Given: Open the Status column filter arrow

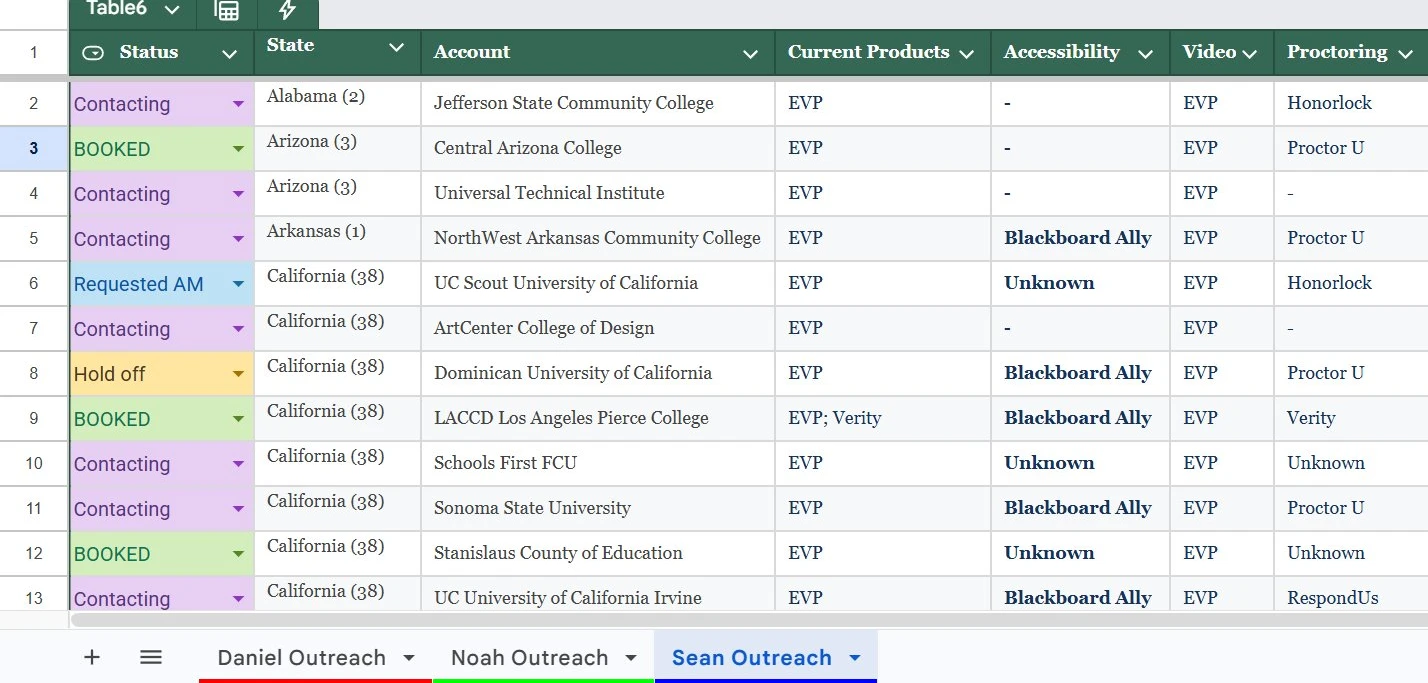Looking at the screenshot, I should [x=230, y=54].
